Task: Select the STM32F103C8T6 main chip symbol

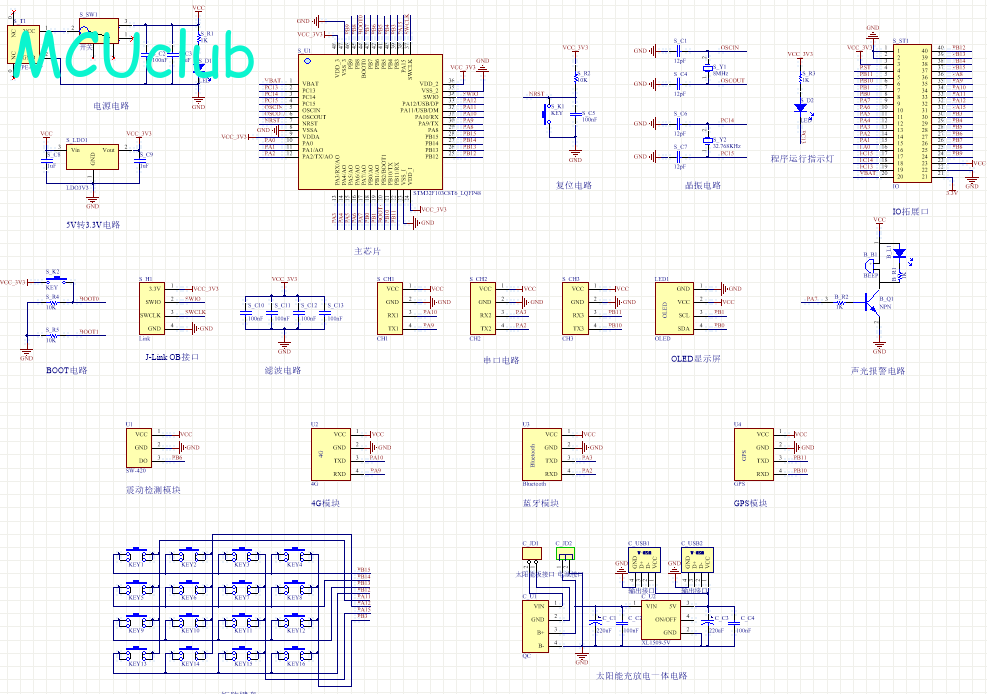Action: (370, 121)
